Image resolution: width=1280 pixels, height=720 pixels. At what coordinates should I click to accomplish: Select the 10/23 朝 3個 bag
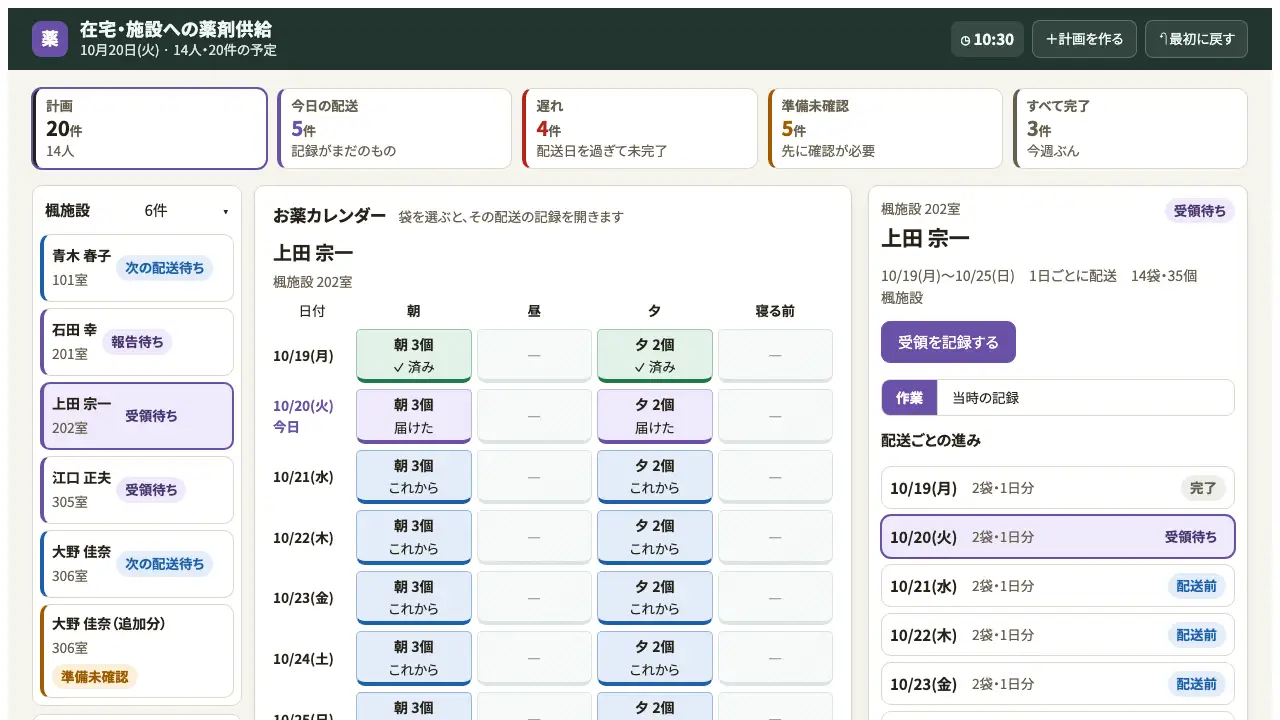pos(414,598)
